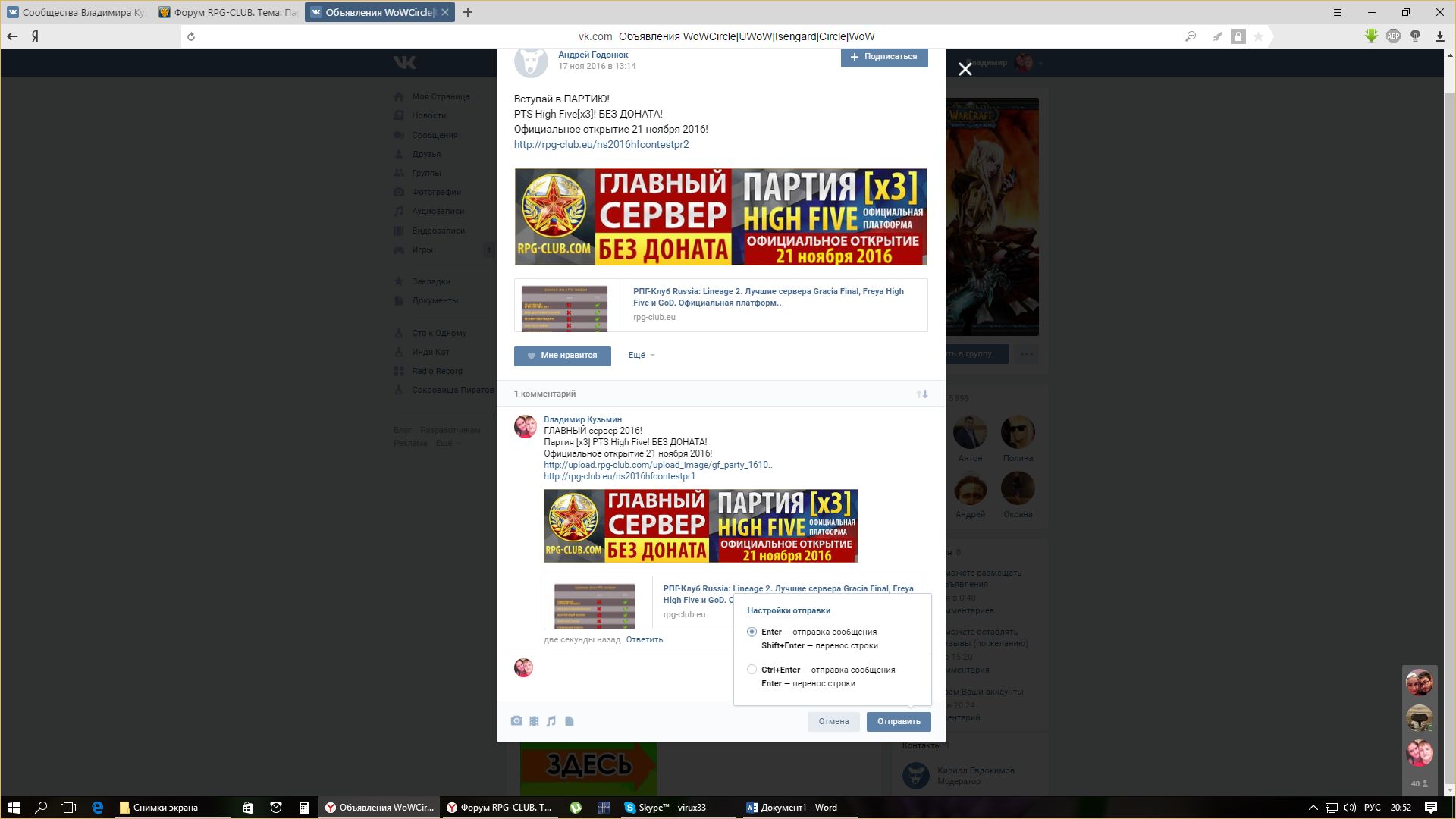The height and width of the screenshot is (819, 1456).
Task: Open rpg-club.eu ns2016hfcontestpr2 link
Action: coord(601,144)
